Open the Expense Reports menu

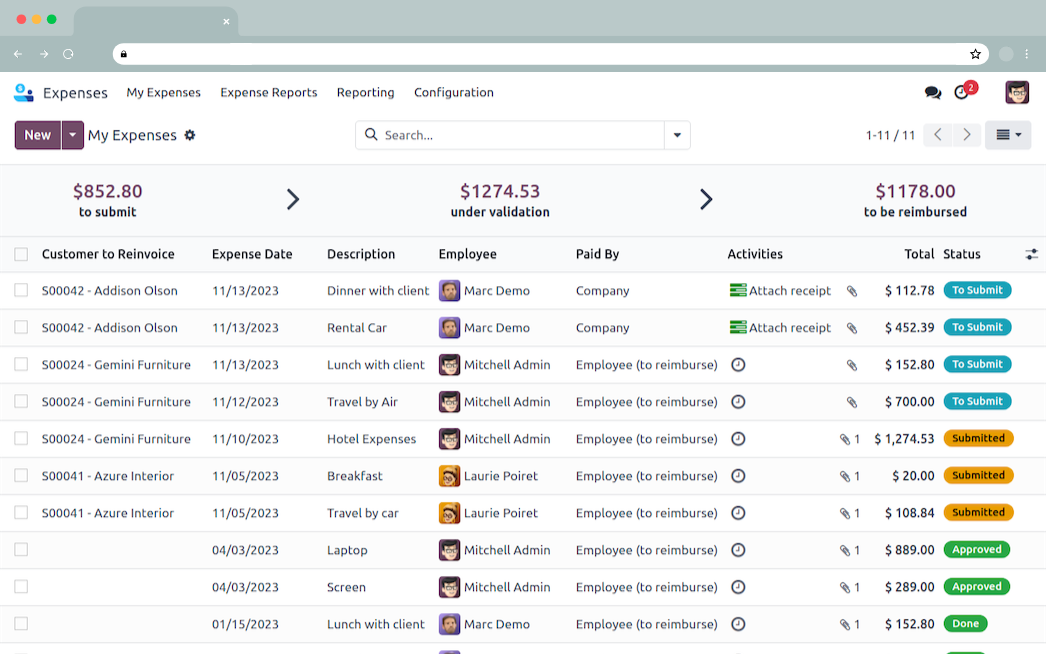[268, 93]
